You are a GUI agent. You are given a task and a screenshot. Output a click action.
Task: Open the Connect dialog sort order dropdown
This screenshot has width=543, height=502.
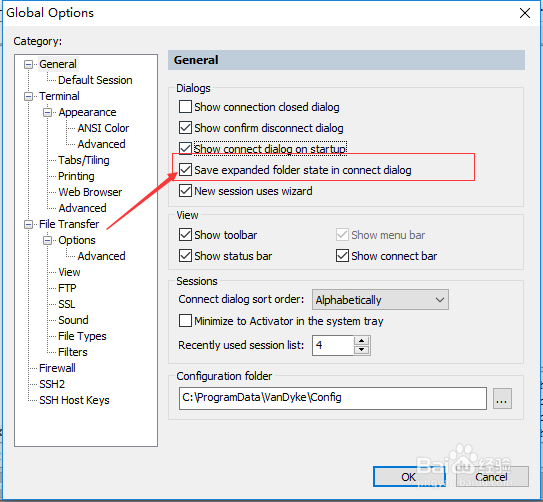click(x=380, y=299)
